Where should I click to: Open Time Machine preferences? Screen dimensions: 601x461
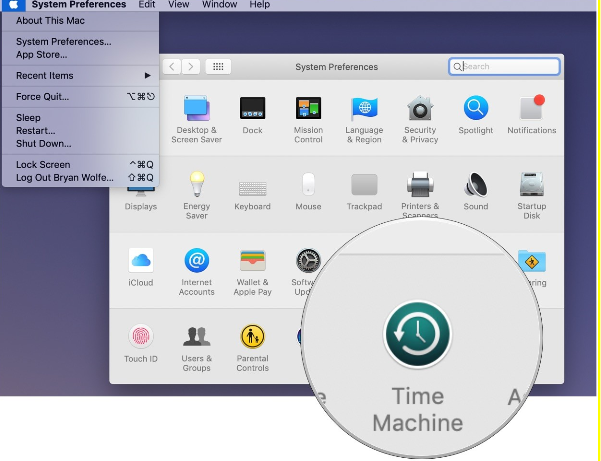point(418,366)
